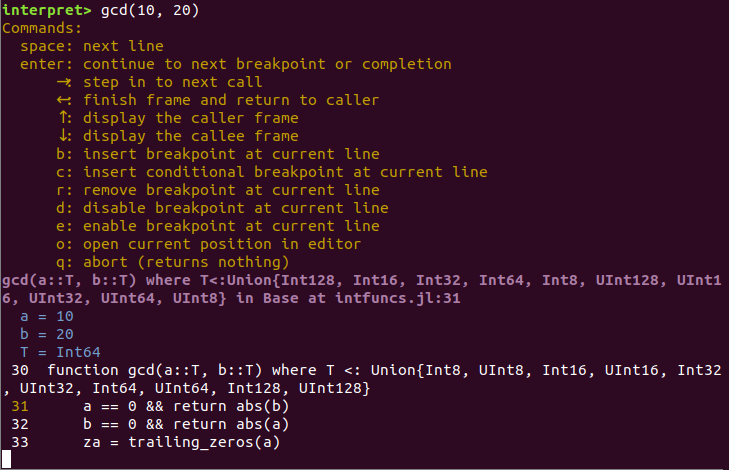Click the 'a = 10' variable line
This screenshot has height=470, width=729.
46,316
